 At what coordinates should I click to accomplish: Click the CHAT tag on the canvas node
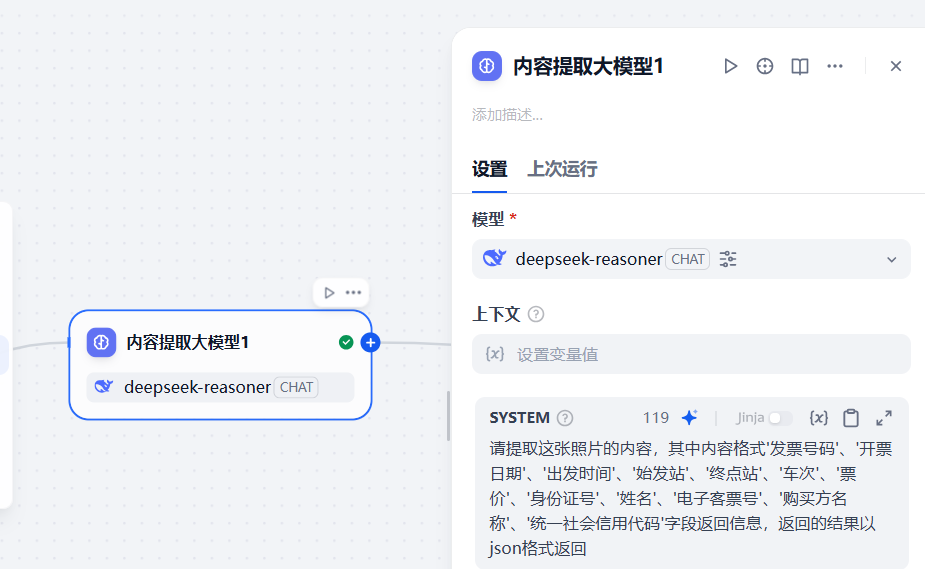pos(296,387)
